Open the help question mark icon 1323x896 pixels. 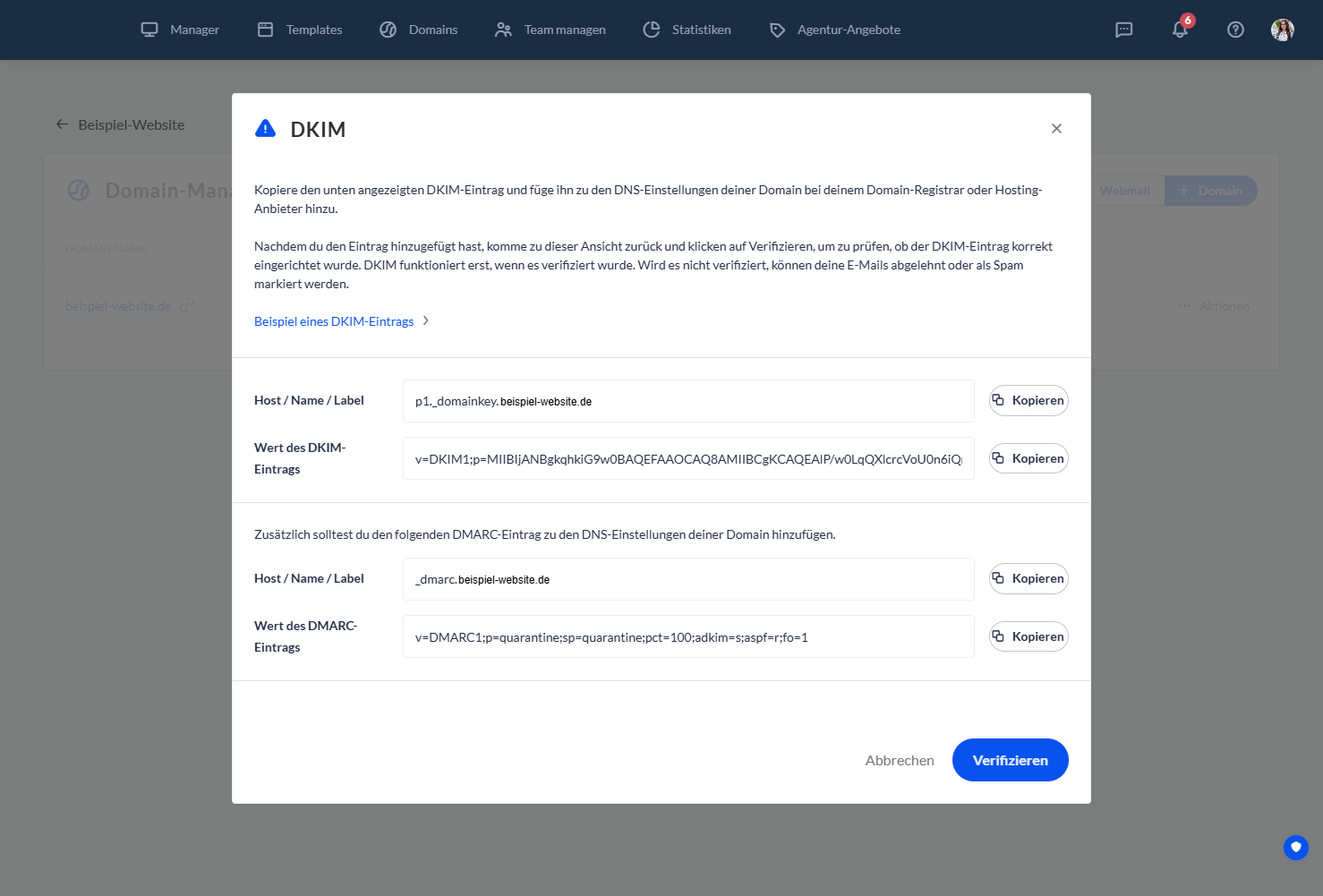click(x=1235, y=30)
